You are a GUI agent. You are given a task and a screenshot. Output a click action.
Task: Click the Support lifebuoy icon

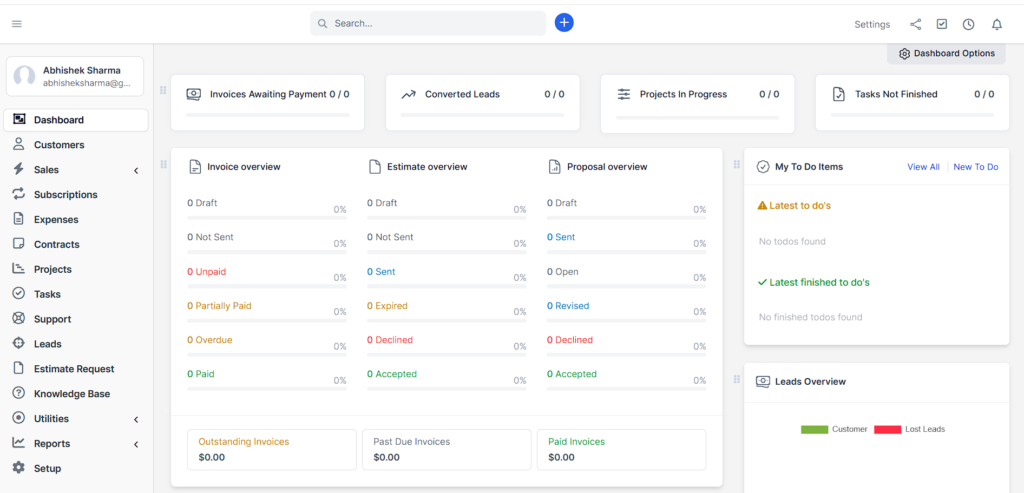(x=19, y=319)
